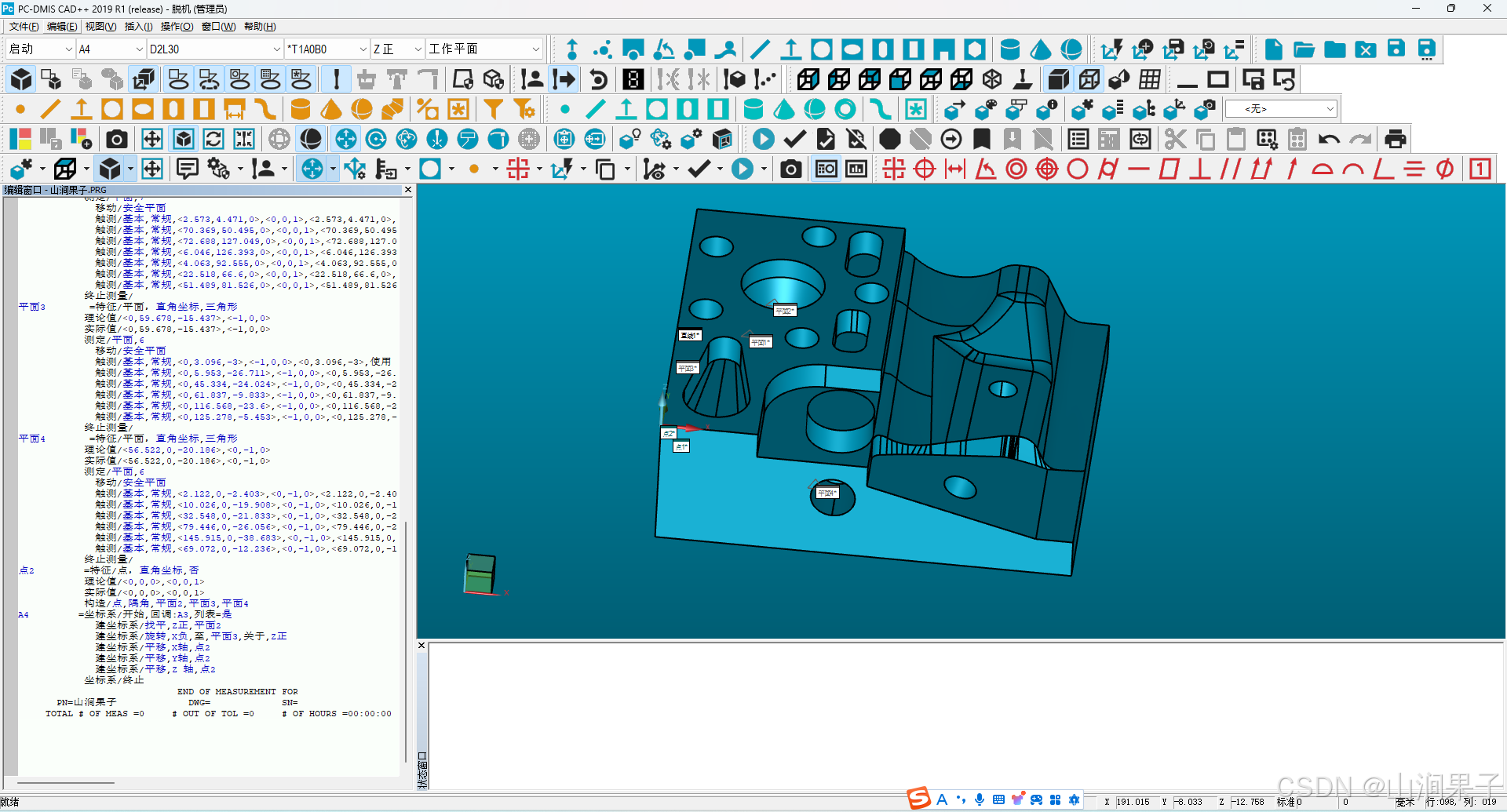This screenshot has width=1507, height=812.
Task: Click the checkmark Mark icon
Action: click(795, 140)
